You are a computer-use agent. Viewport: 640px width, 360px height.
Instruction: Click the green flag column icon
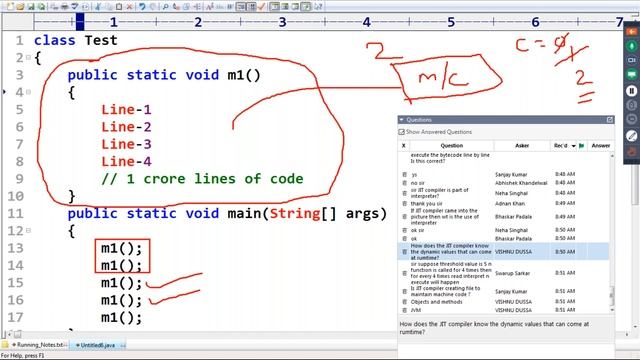coord(581,145)
